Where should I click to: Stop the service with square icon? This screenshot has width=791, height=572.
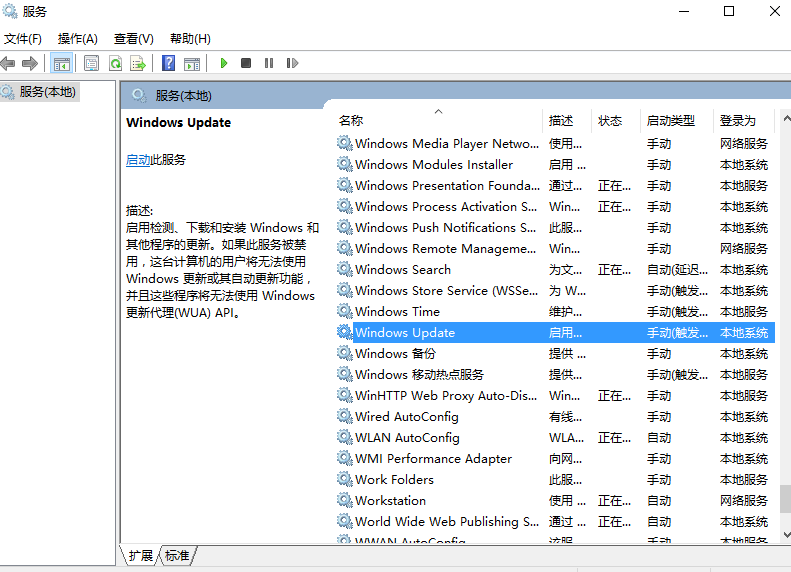click(246, 63)
